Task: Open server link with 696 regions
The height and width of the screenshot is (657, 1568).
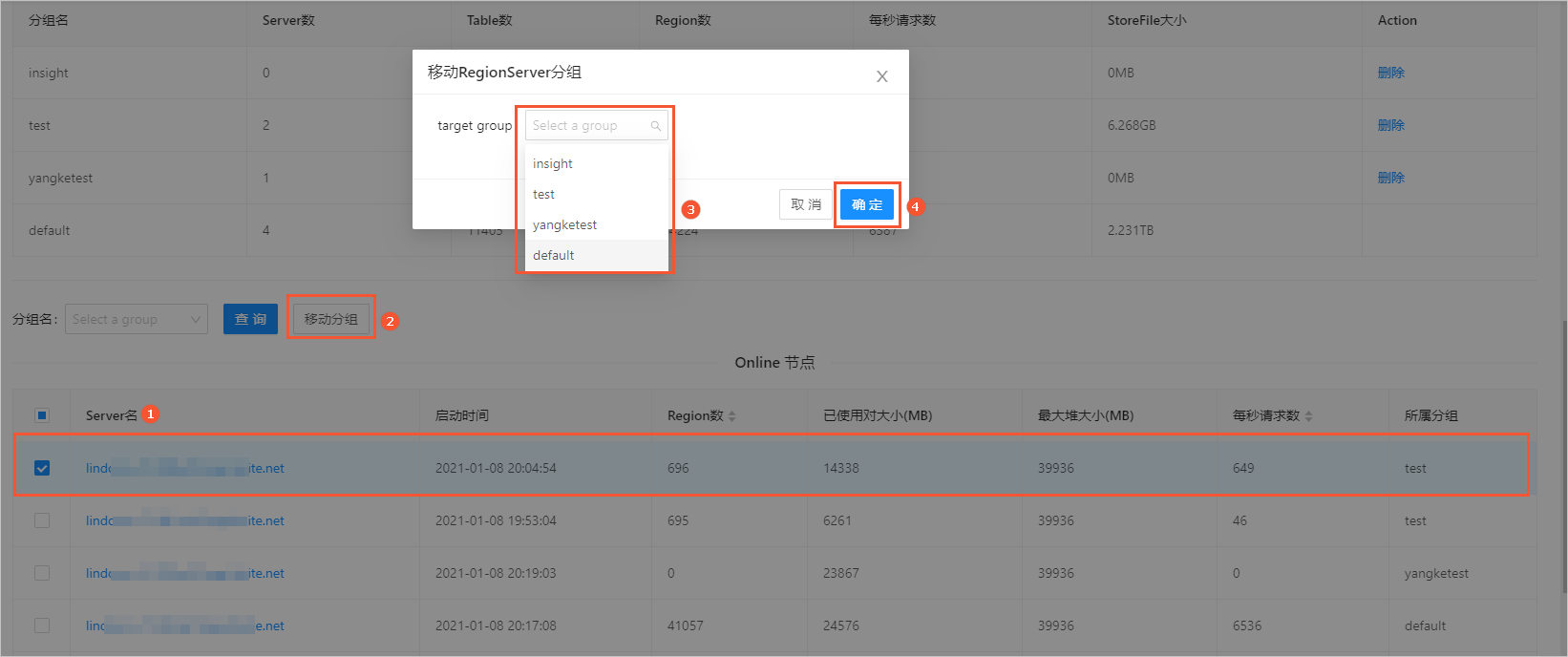Action: click(x=185, y=468)
